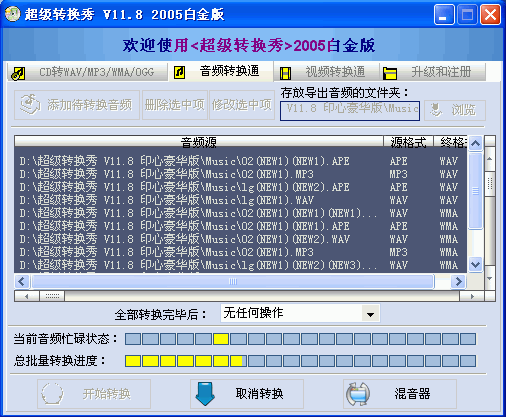This screenshot has width=506, height=417.
Task: Click the 开始转换 button
Action: (94, 394)
